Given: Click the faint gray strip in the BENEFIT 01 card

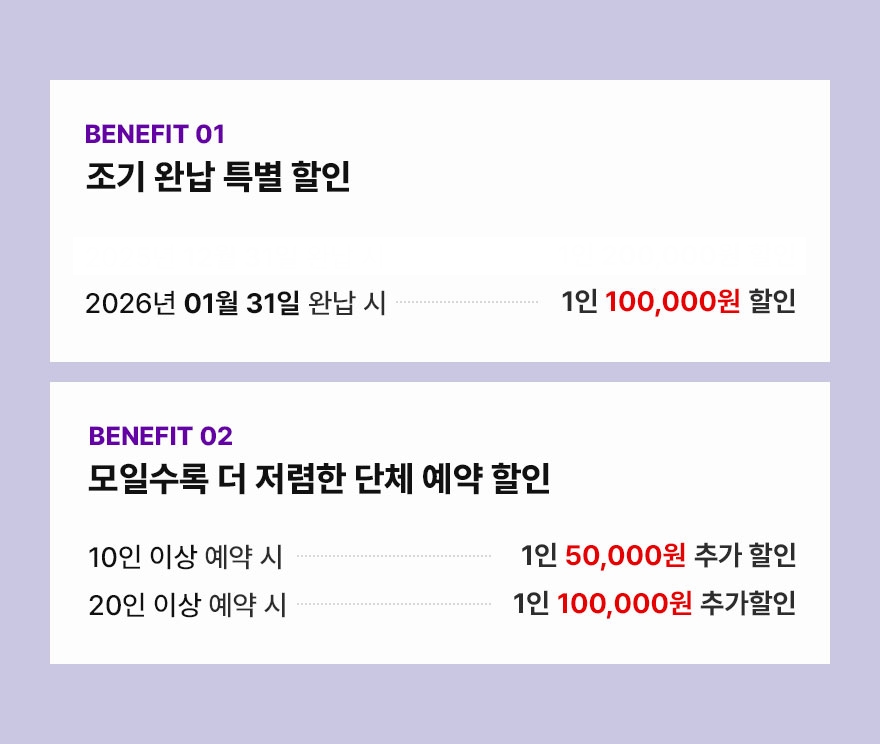Looking at the screenshot, I should click(x=439, y=255).
